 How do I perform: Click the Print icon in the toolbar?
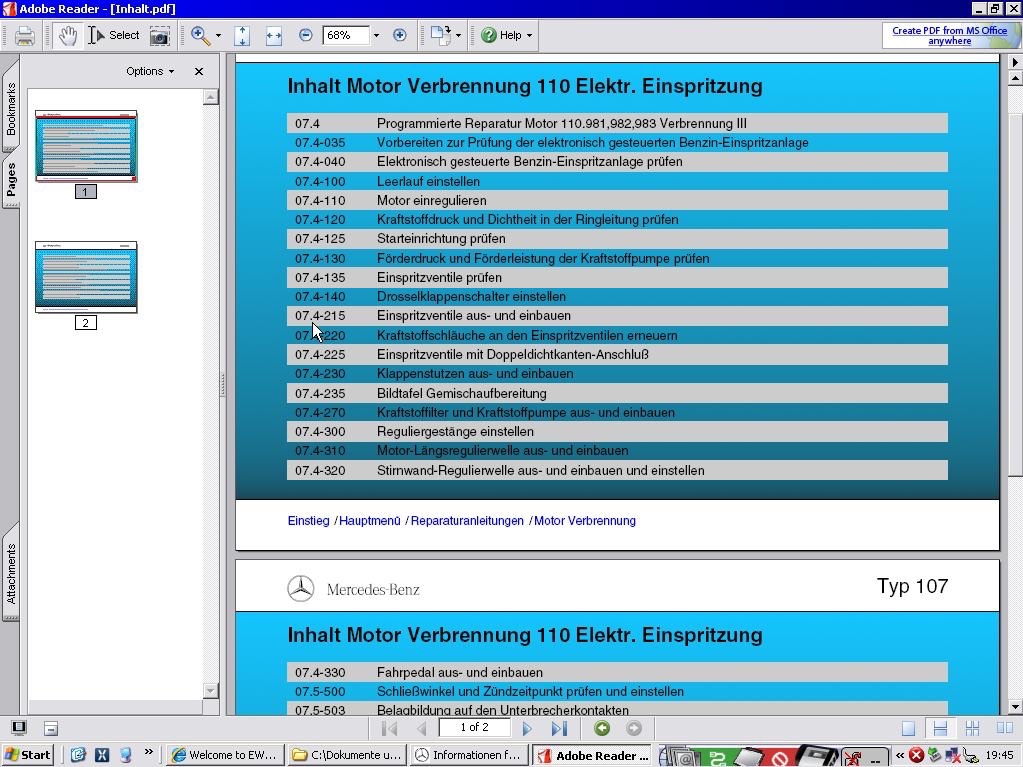pos(25,36)
